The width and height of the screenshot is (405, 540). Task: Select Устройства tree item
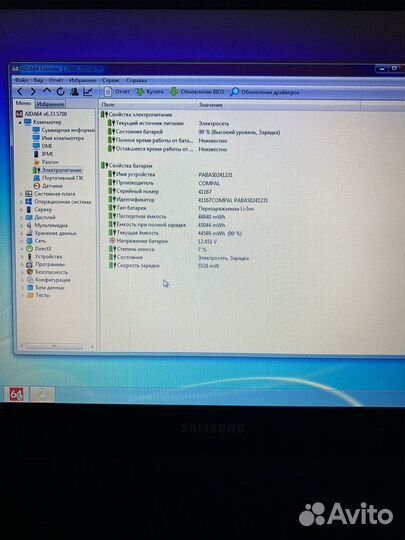click(44, 257)
